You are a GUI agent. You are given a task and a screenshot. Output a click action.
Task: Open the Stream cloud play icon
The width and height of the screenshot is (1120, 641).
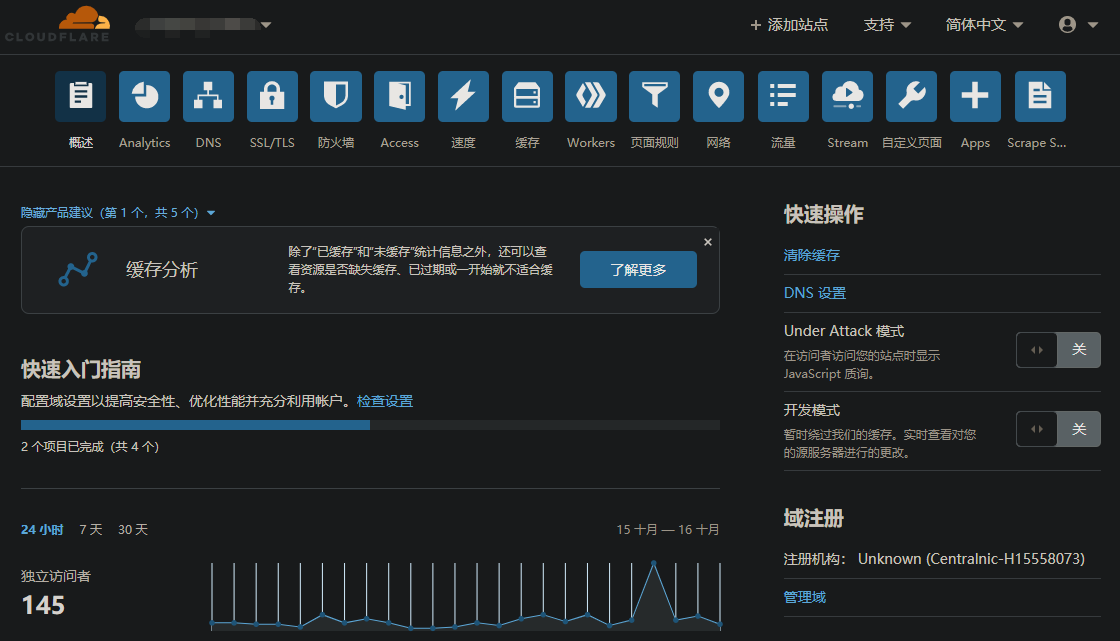point(847,96)
